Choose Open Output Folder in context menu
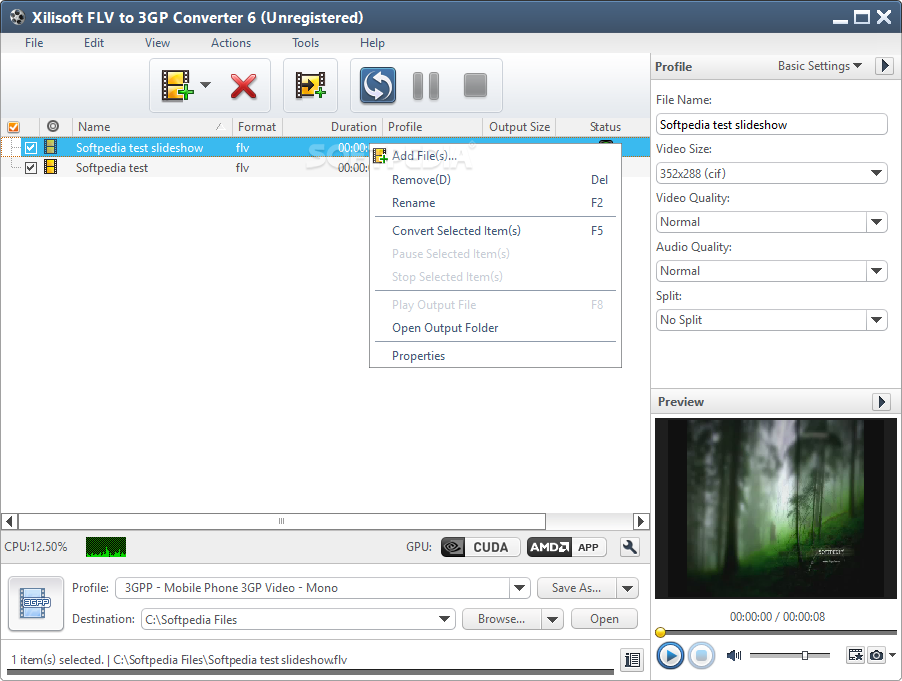902x681 pixels. (x=495, y=328)
